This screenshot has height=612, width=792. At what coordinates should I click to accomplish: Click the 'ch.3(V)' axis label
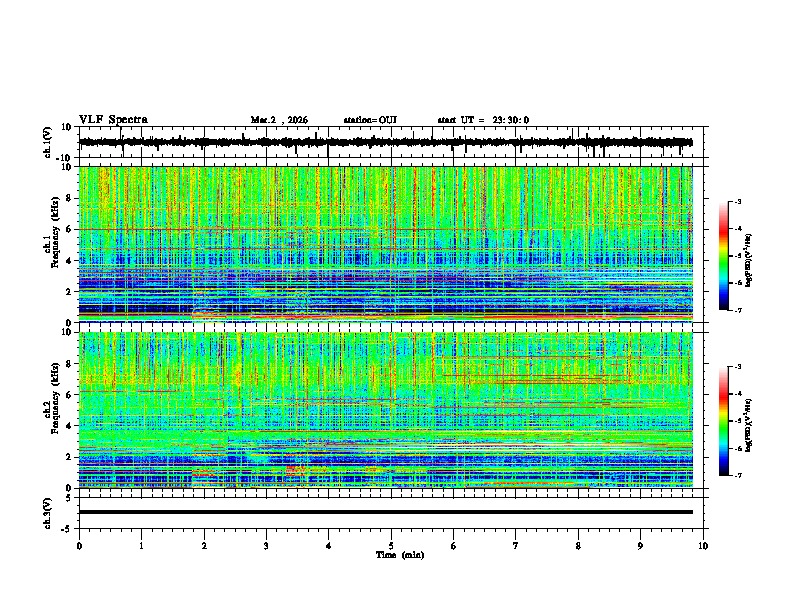tap(48, 514)
